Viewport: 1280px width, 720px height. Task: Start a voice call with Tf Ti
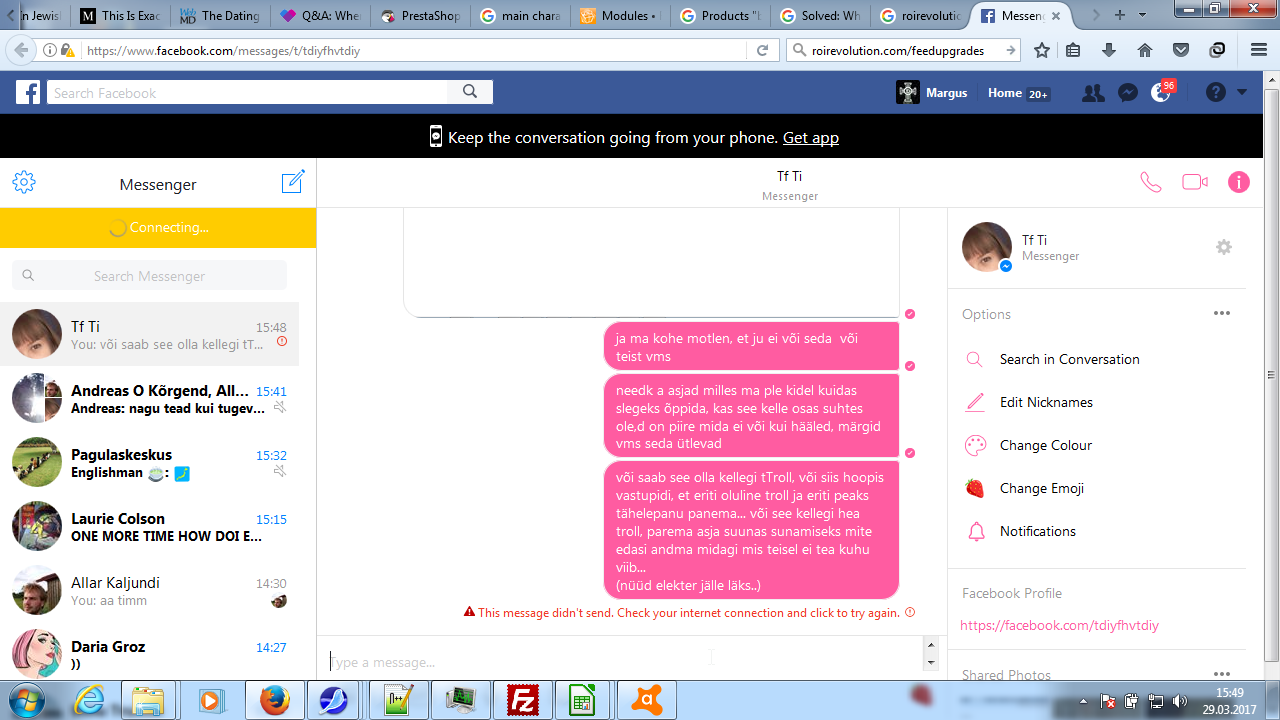point(1151,182)
